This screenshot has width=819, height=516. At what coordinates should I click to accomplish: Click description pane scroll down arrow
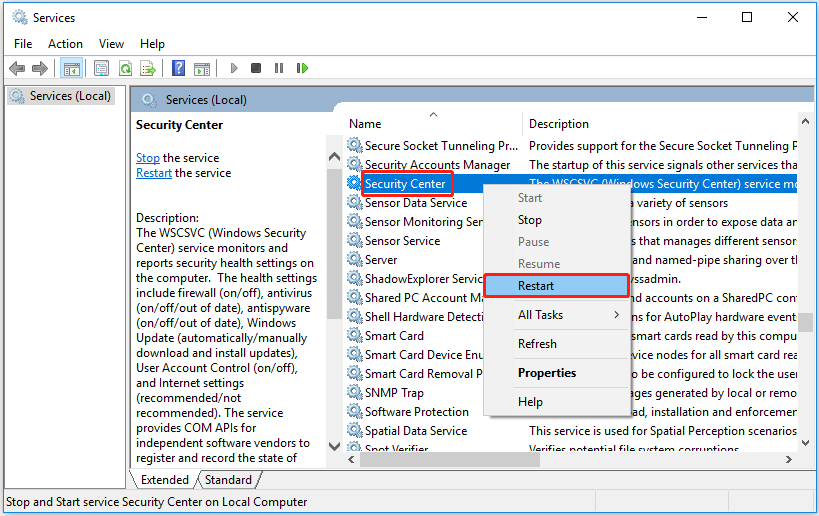pos(334,446)
